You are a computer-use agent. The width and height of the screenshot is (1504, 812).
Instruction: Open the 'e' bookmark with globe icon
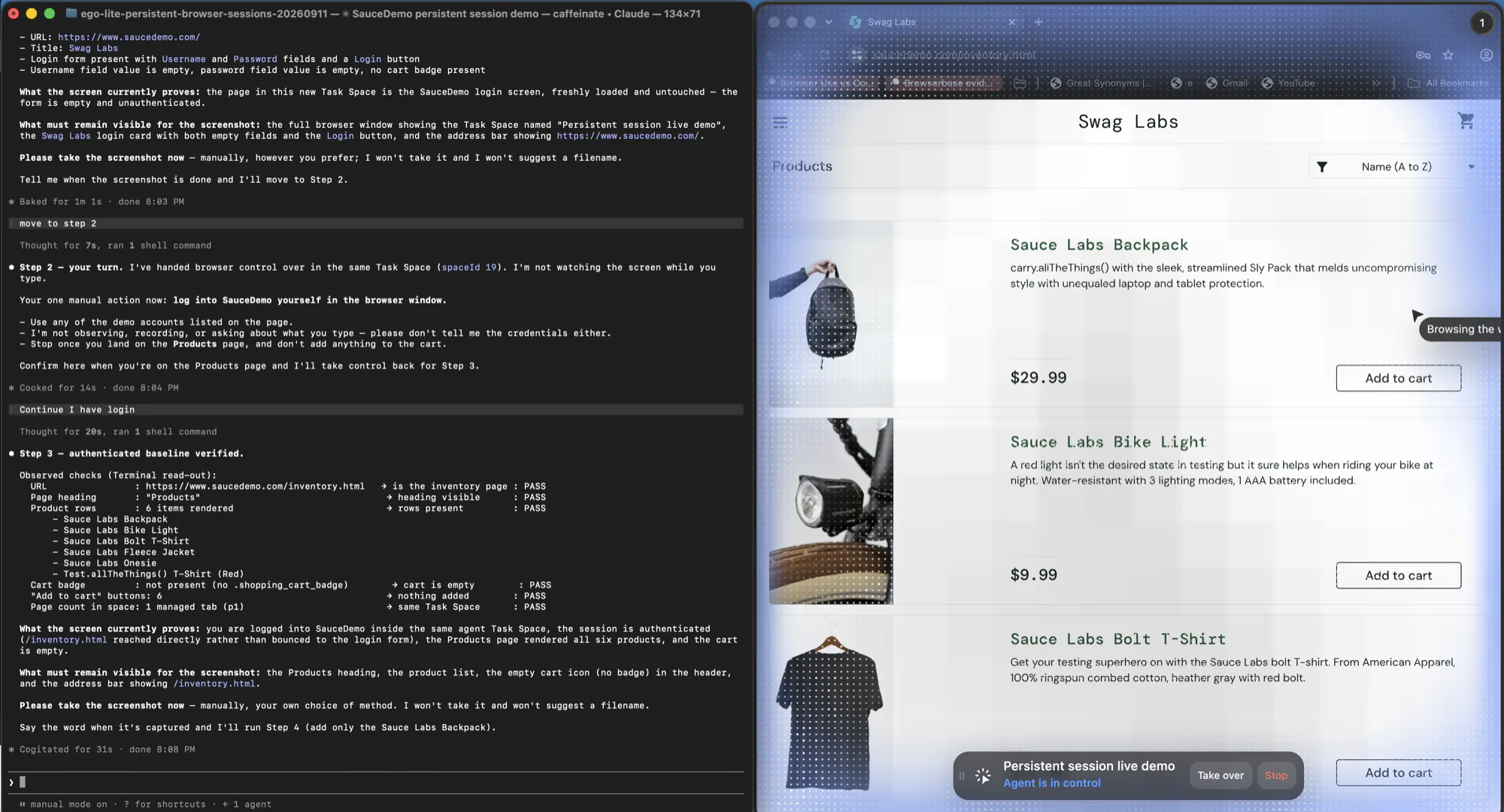(x=1182, y=83)
